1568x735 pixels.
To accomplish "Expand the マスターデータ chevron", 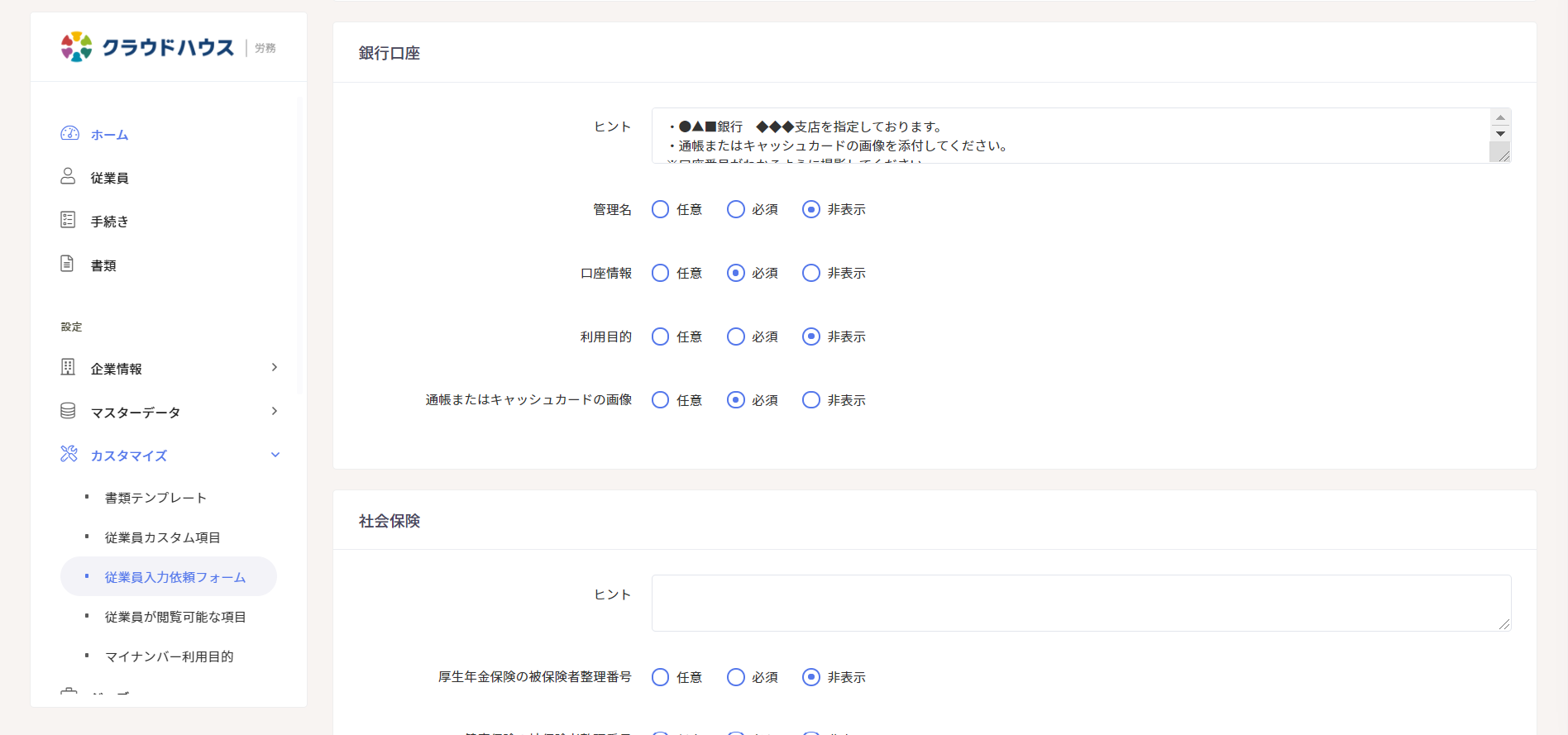I will (275, 411).
